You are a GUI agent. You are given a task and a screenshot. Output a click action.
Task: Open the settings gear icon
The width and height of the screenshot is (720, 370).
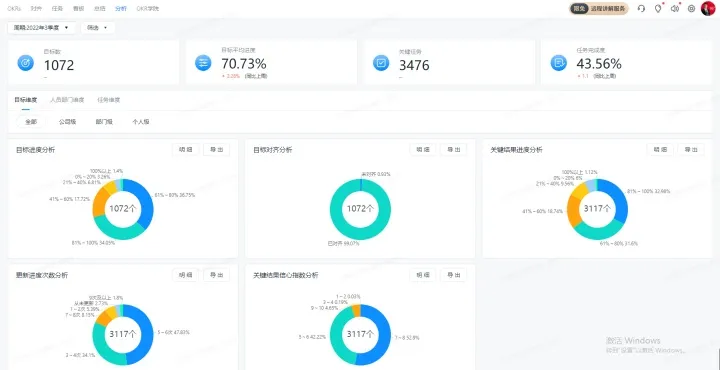(x=691, y=9)
